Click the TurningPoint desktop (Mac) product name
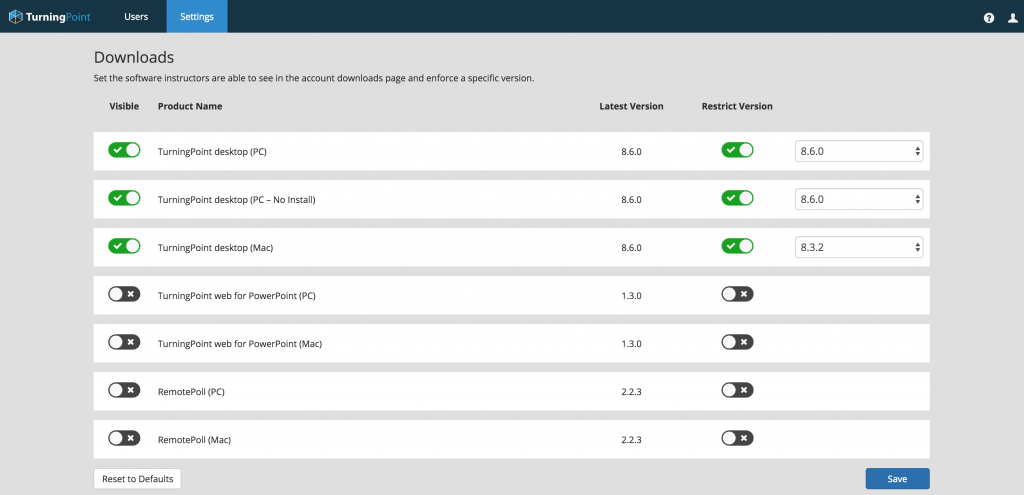The height and width of the screenshot is (495, 1024). click(215, 248)
